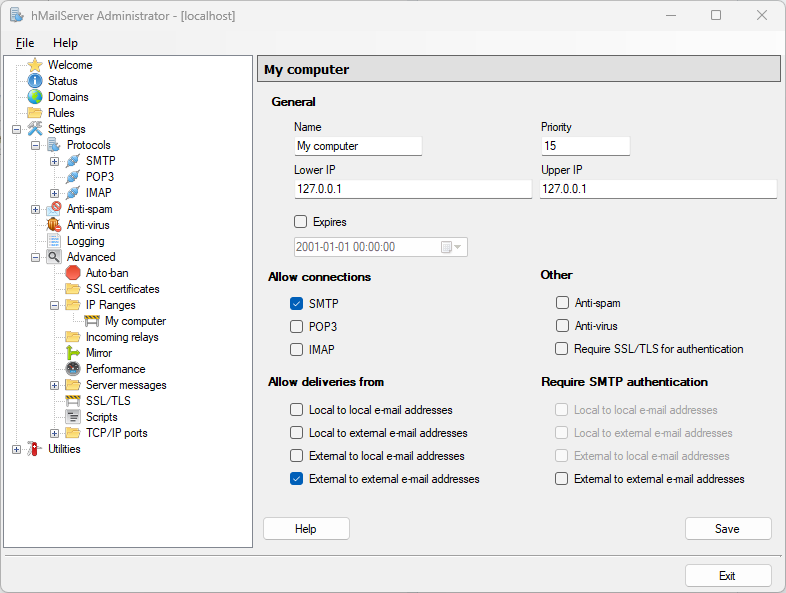
Task: Click the Utilities knife icon
Action: point(34,449)
